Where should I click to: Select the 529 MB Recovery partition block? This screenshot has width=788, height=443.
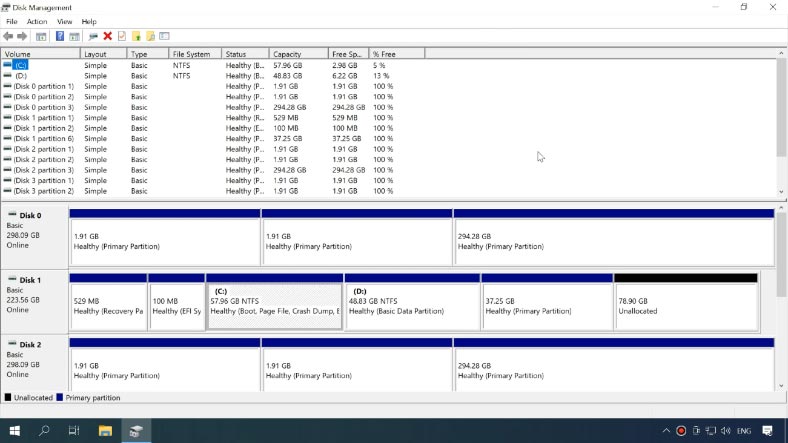pyautogui.click(x=108, y=302)
